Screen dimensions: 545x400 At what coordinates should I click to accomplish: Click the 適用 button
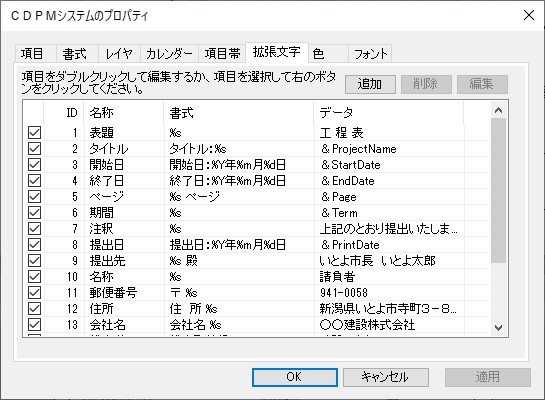click(488, 377)
